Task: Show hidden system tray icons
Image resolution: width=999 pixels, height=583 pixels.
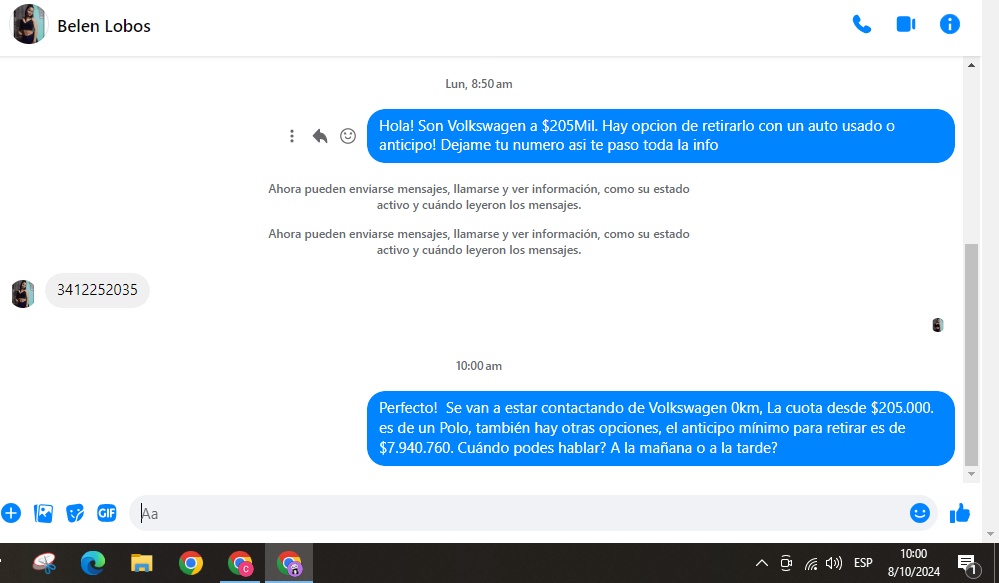Action: point(761,563)
